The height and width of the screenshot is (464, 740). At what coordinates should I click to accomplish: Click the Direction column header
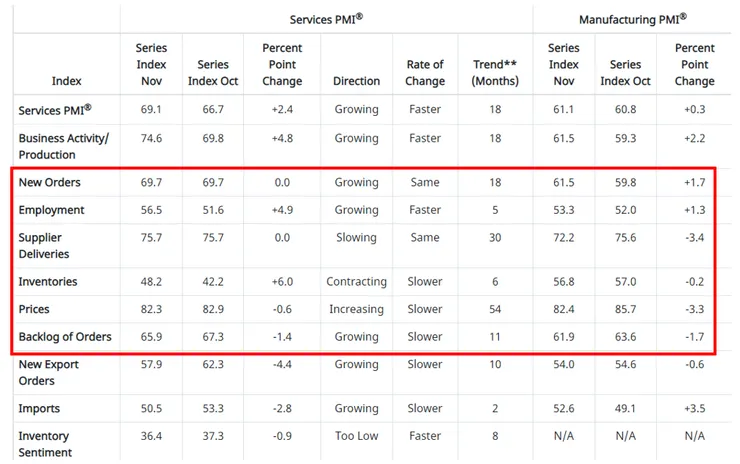click(356, 81)
